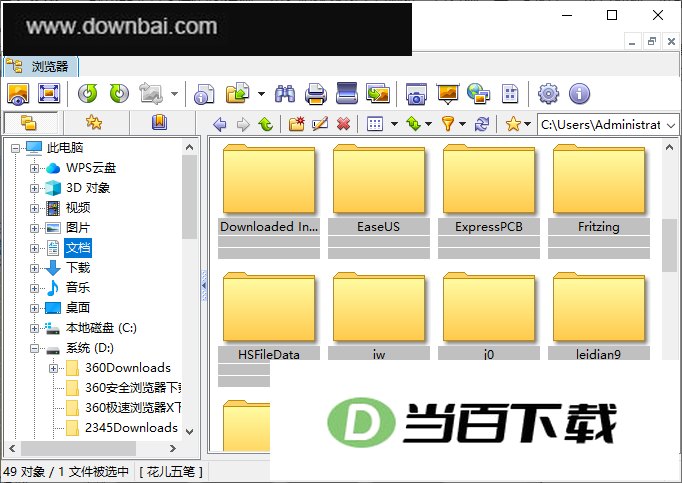Open the dropdown next to export-folder icon
This screenshot has width=682, height=483.
click(261, 94)
